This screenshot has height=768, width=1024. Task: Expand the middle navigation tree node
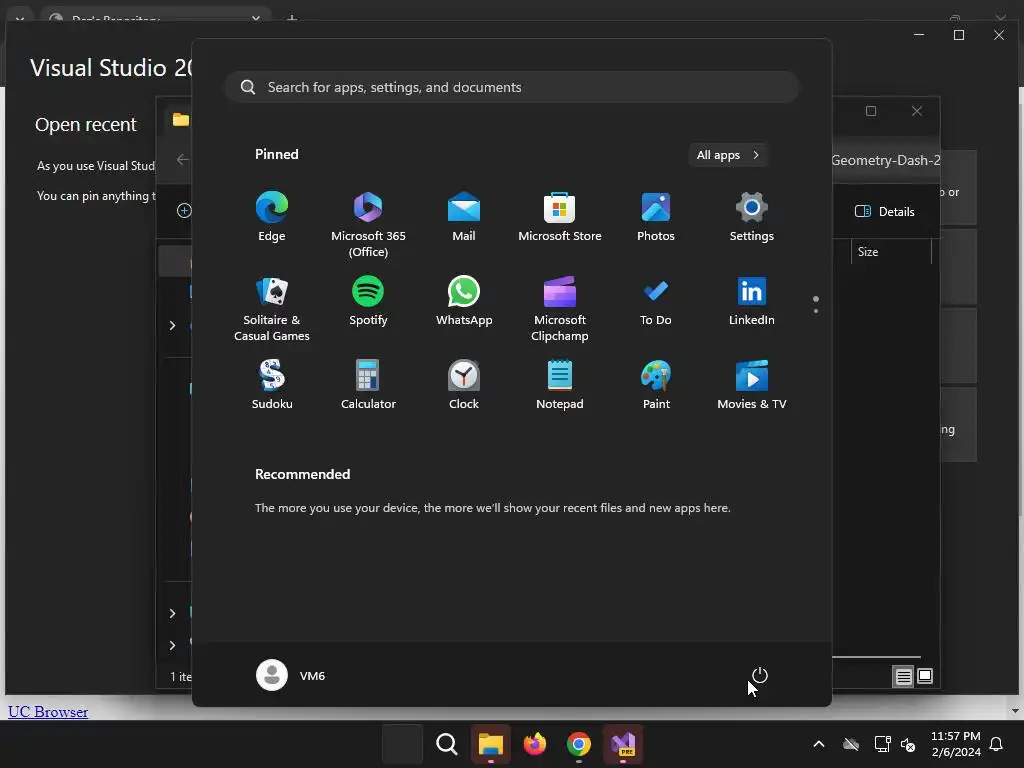coord(172,325)
